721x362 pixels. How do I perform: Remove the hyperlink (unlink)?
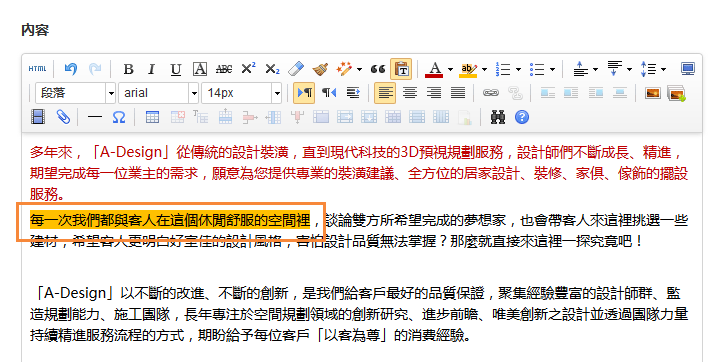(515, 93)
